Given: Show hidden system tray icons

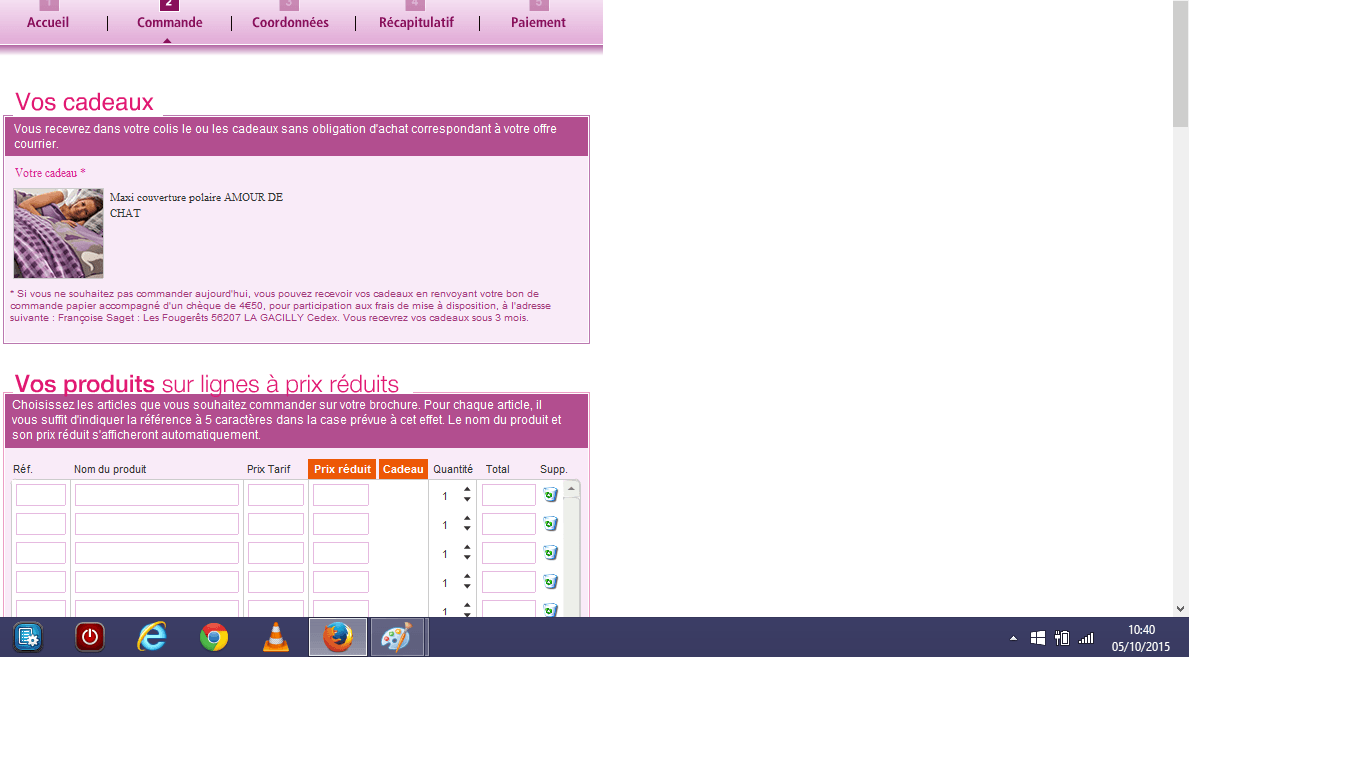Looking at the screenshot, I should tap(1013, 638).
